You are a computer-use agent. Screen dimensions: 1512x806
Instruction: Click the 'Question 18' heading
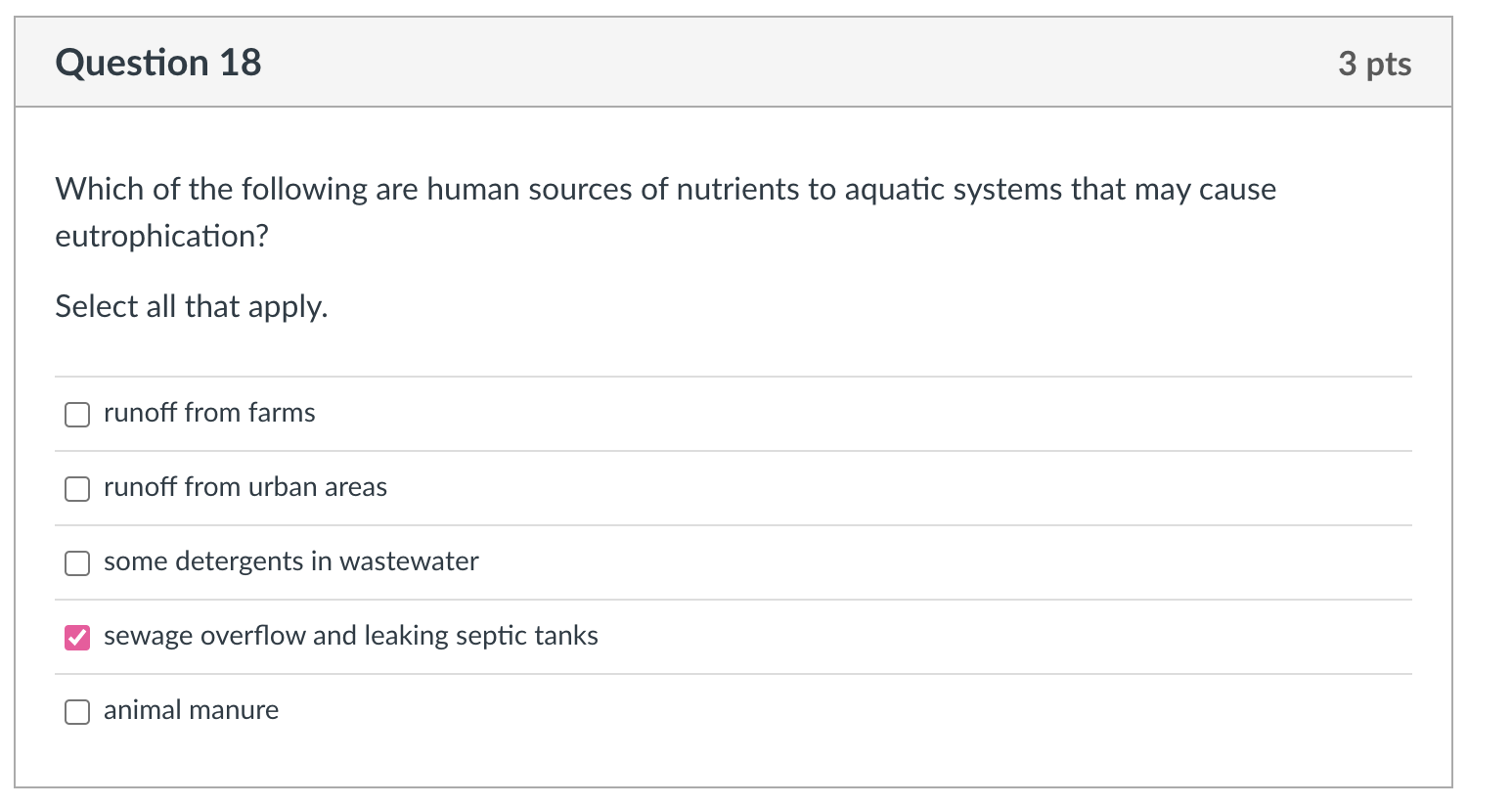(x=158, y=63)
